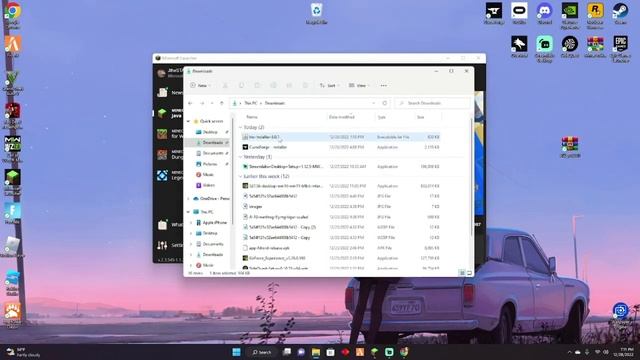Click This PC in the address bar path

pyautogui.click(x=251, y=103)
